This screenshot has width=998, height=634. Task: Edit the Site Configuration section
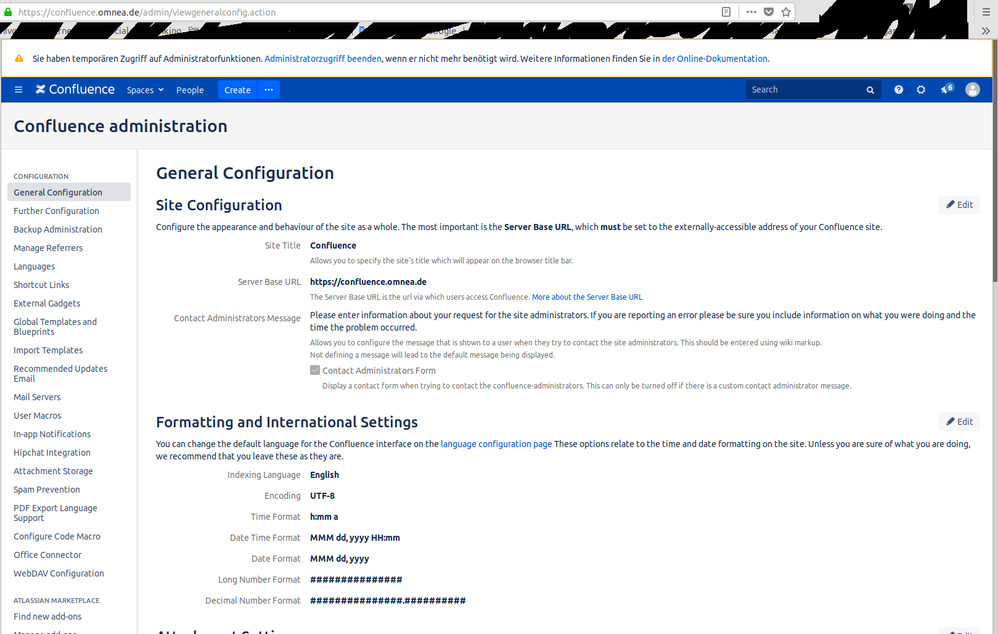959,204
